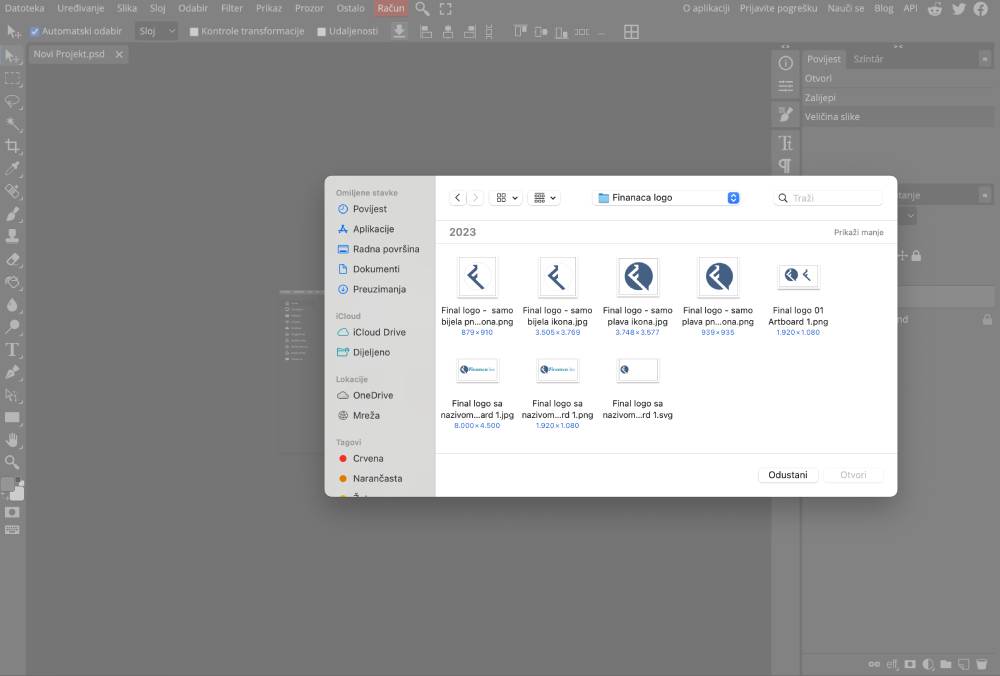
Task: Open the info panel icon
Action: [786, 63]
